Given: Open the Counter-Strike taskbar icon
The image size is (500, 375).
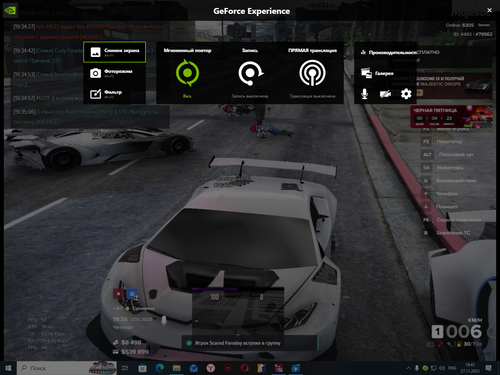Looking at the screenshot, I should click(262, 368).
